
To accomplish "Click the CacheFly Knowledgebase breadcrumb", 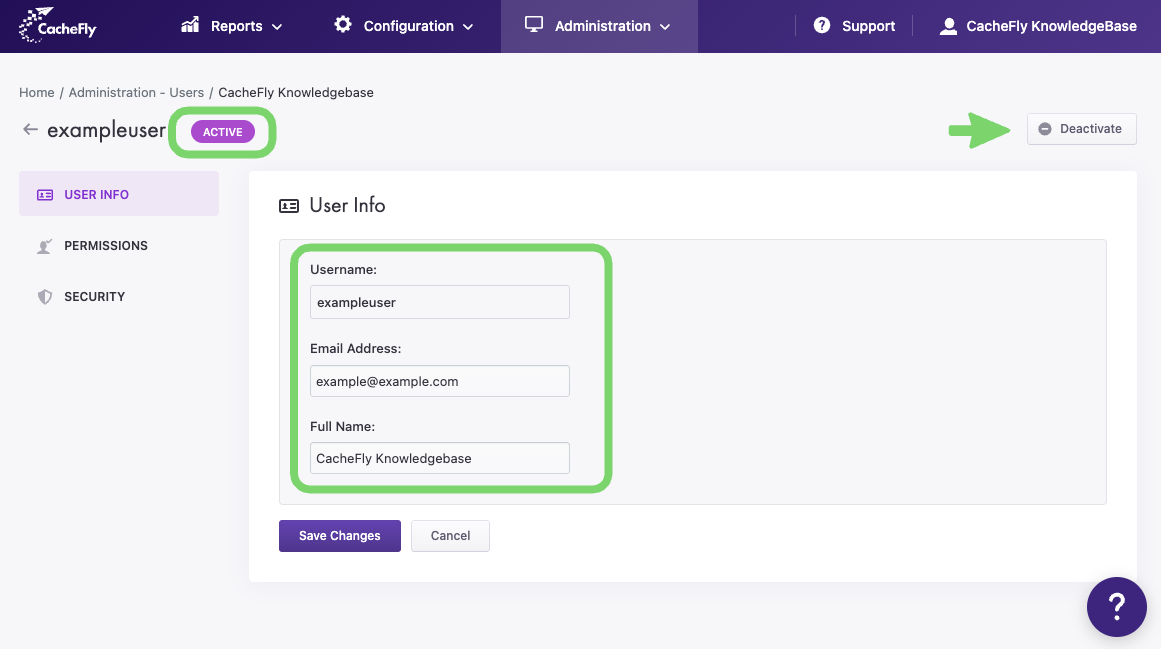I will point(296,93).
